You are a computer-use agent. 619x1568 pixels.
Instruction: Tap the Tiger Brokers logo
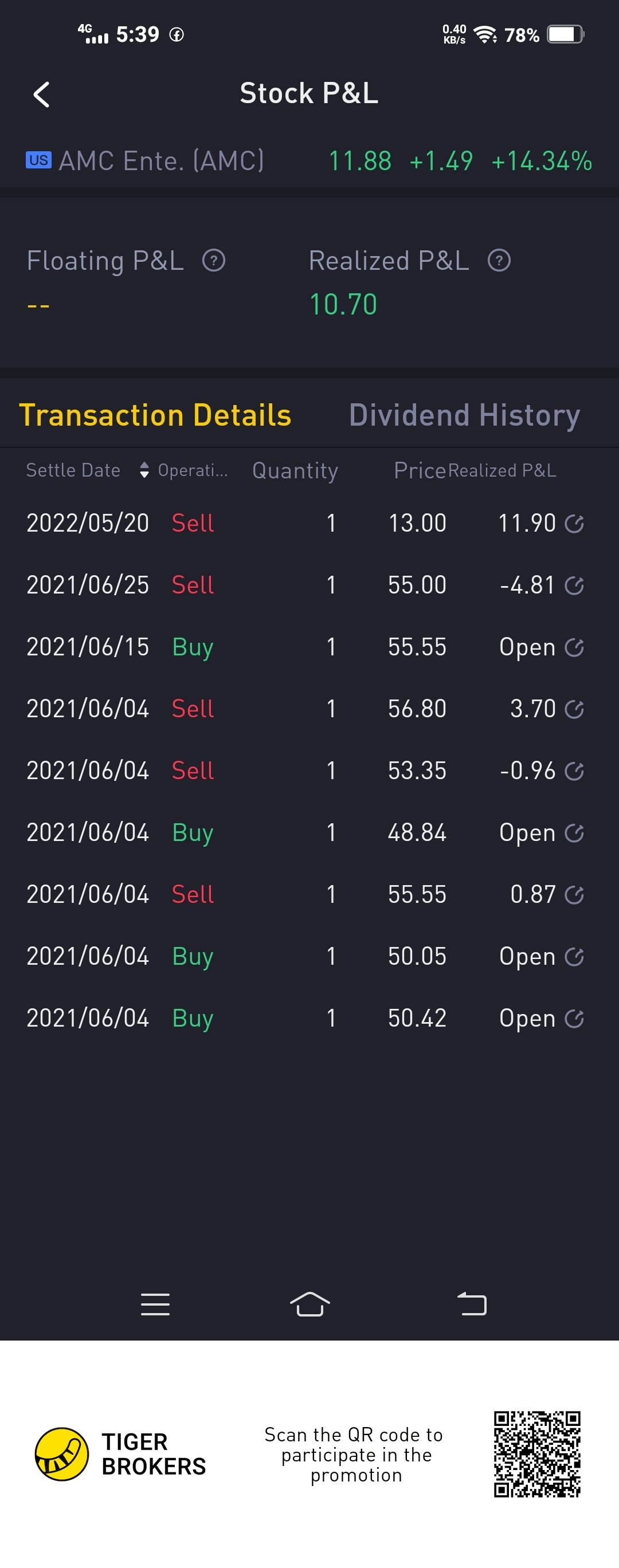click(x=61, y=1453)
